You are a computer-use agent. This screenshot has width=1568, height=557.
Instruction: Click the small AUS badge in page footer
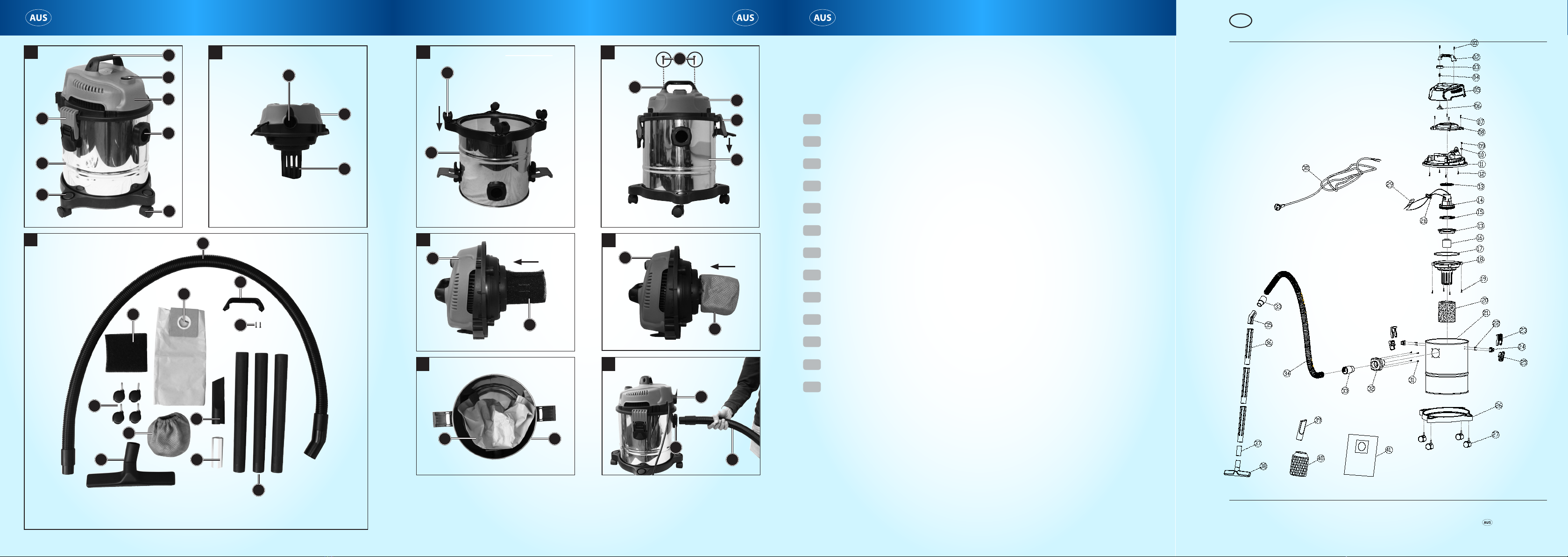(x=1487, y=522)
